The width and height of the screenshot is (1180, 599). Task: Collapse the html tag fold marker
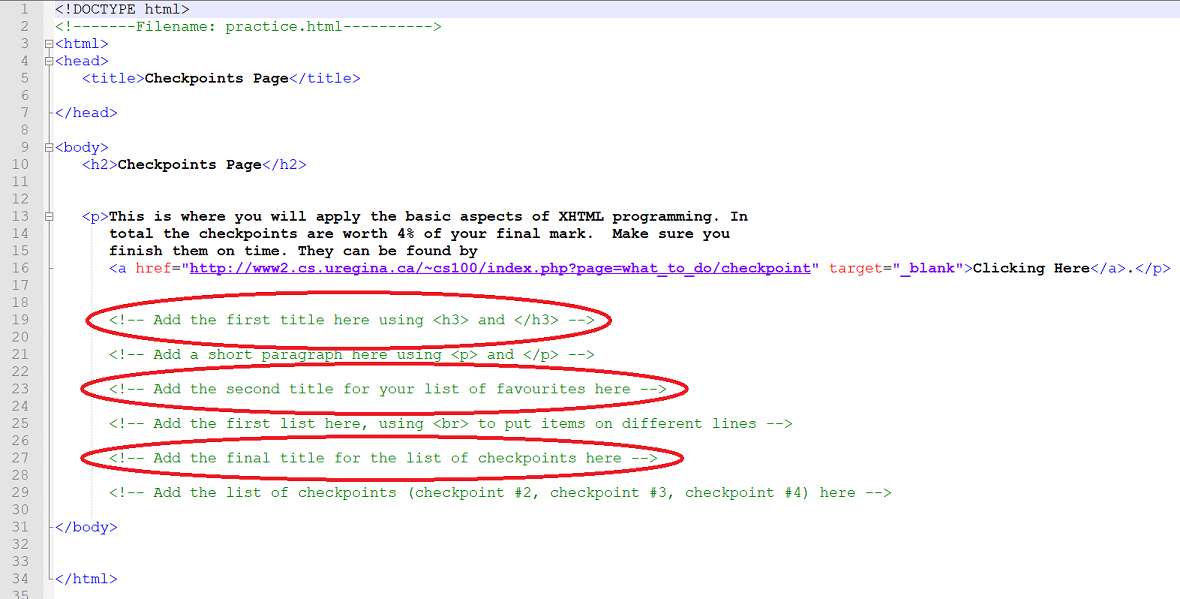pos(49,44)
